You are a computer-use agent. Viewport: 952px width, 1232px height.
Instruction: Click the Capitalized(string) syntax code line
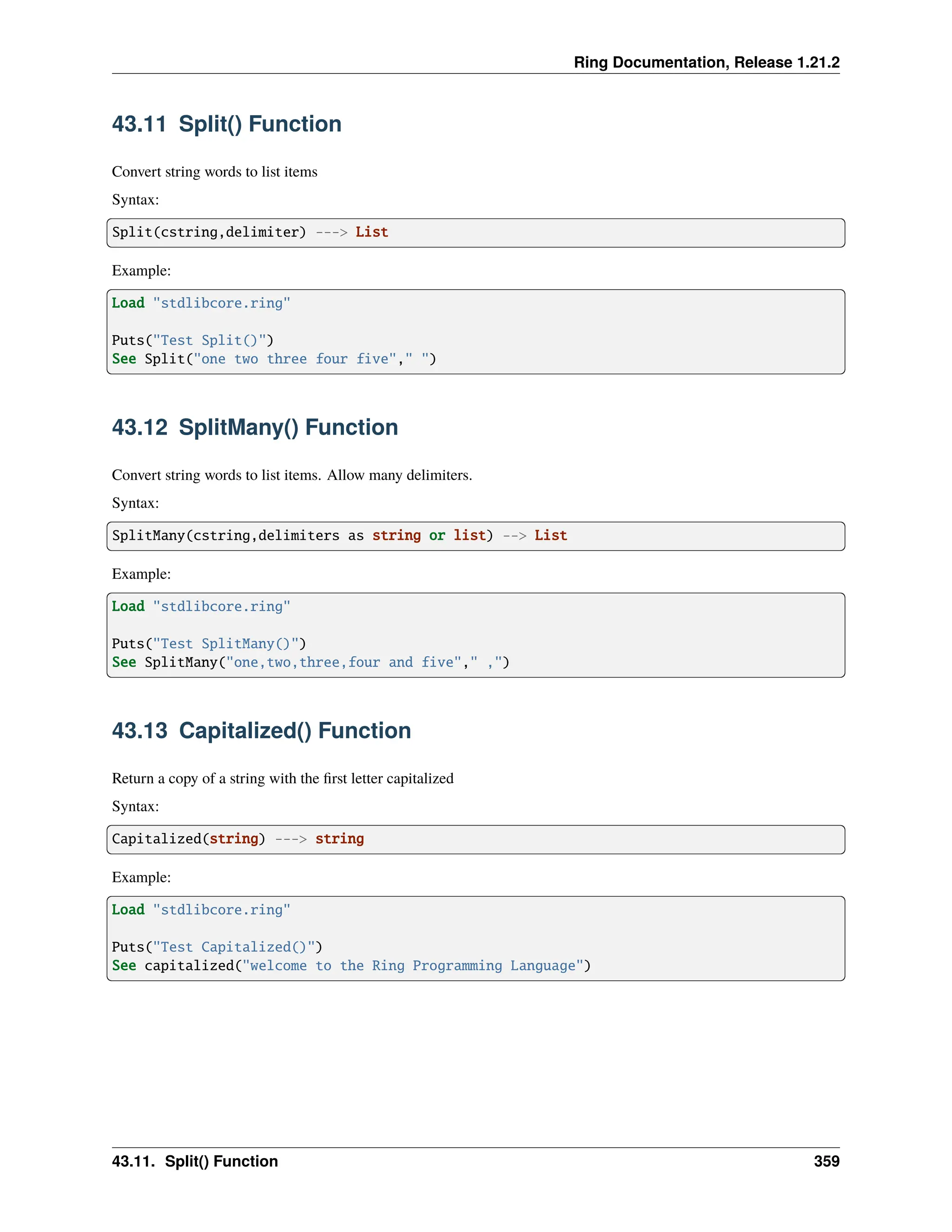[x=238, y=839]
